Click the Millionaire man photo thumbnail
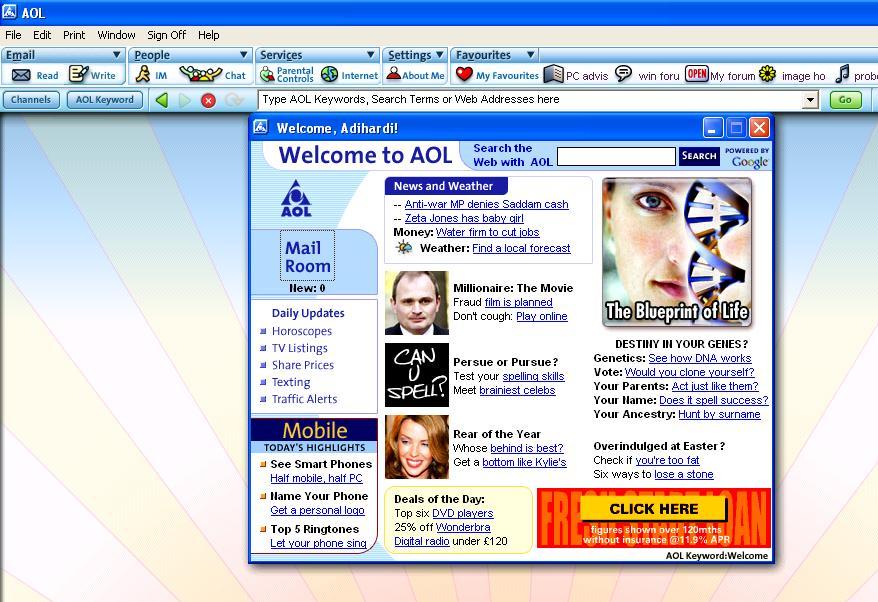Viewport: 878px width, 602px height. coord(417,303)
